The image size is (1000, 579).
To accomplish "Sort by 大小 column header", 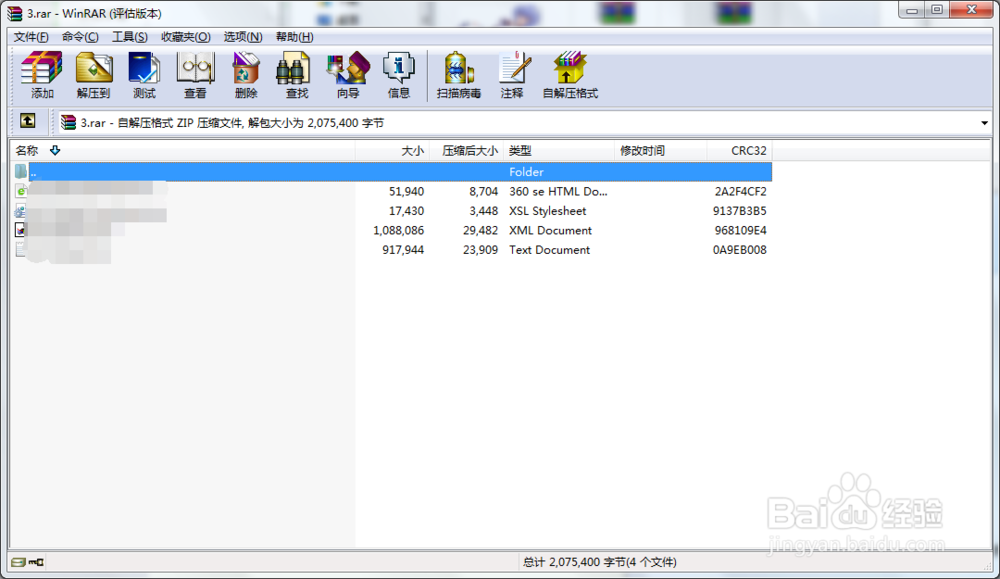I will tap(392, 150).
